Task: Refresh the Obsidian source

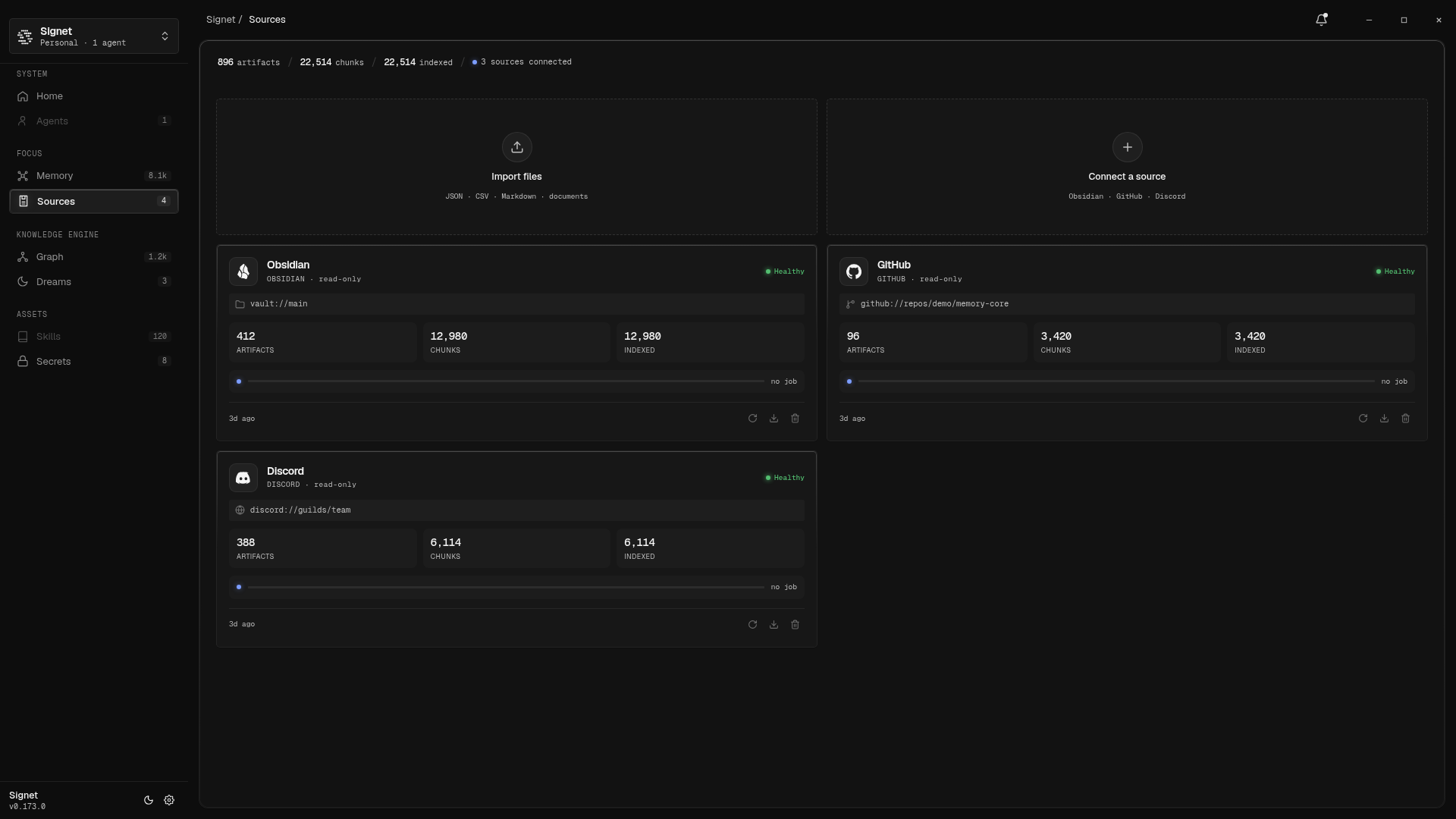Action: coord(752,419)
